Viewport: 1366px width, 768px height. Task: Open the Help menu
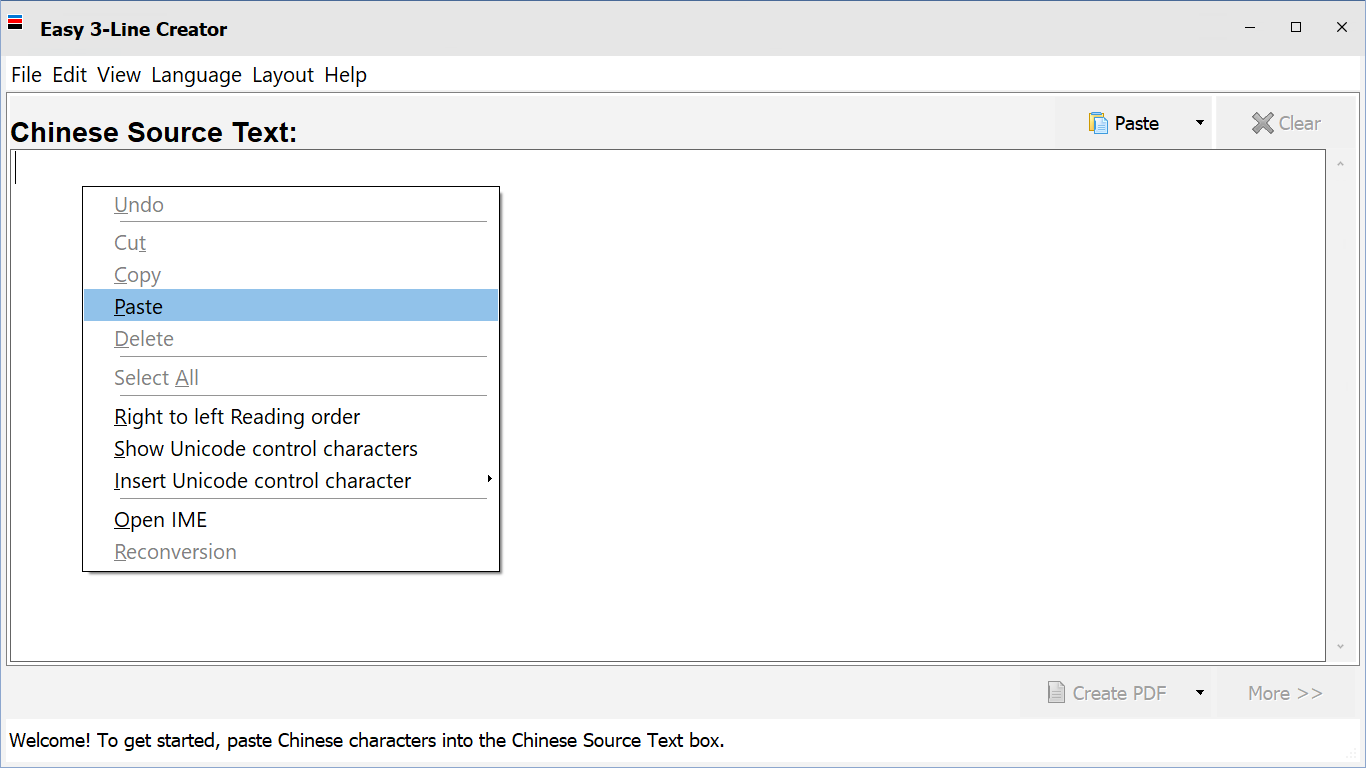click(x=345, y=75)
